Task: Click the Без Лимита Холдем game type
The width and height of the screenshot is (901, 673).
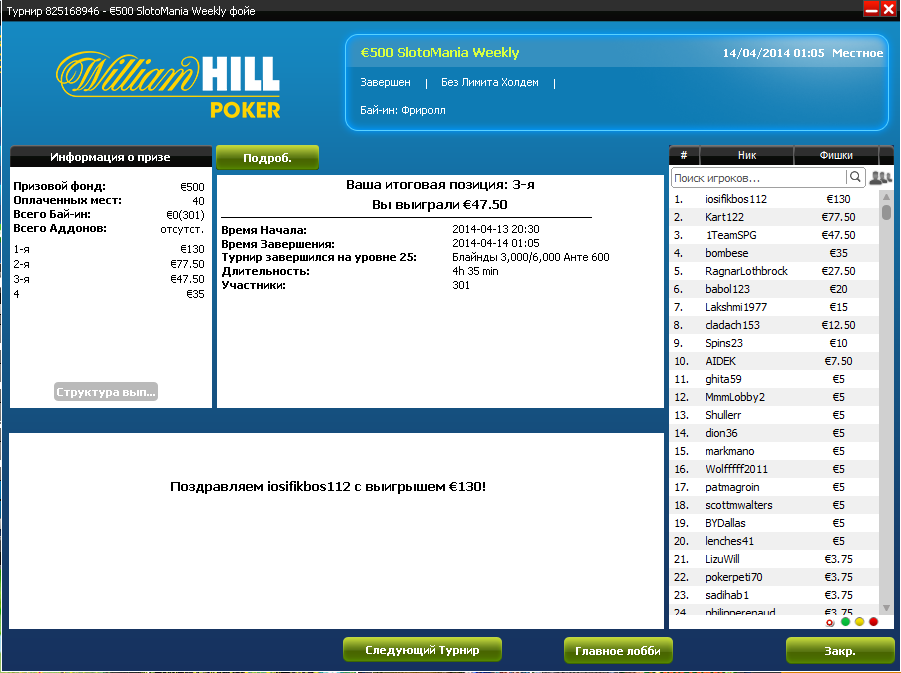Action: (490, 82)
